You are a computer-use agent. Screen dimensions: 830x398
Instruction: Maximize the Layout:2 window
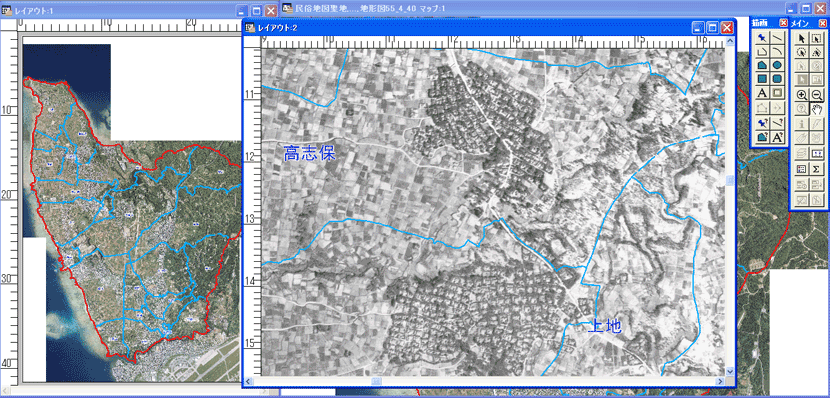click(x=712, y=28)
